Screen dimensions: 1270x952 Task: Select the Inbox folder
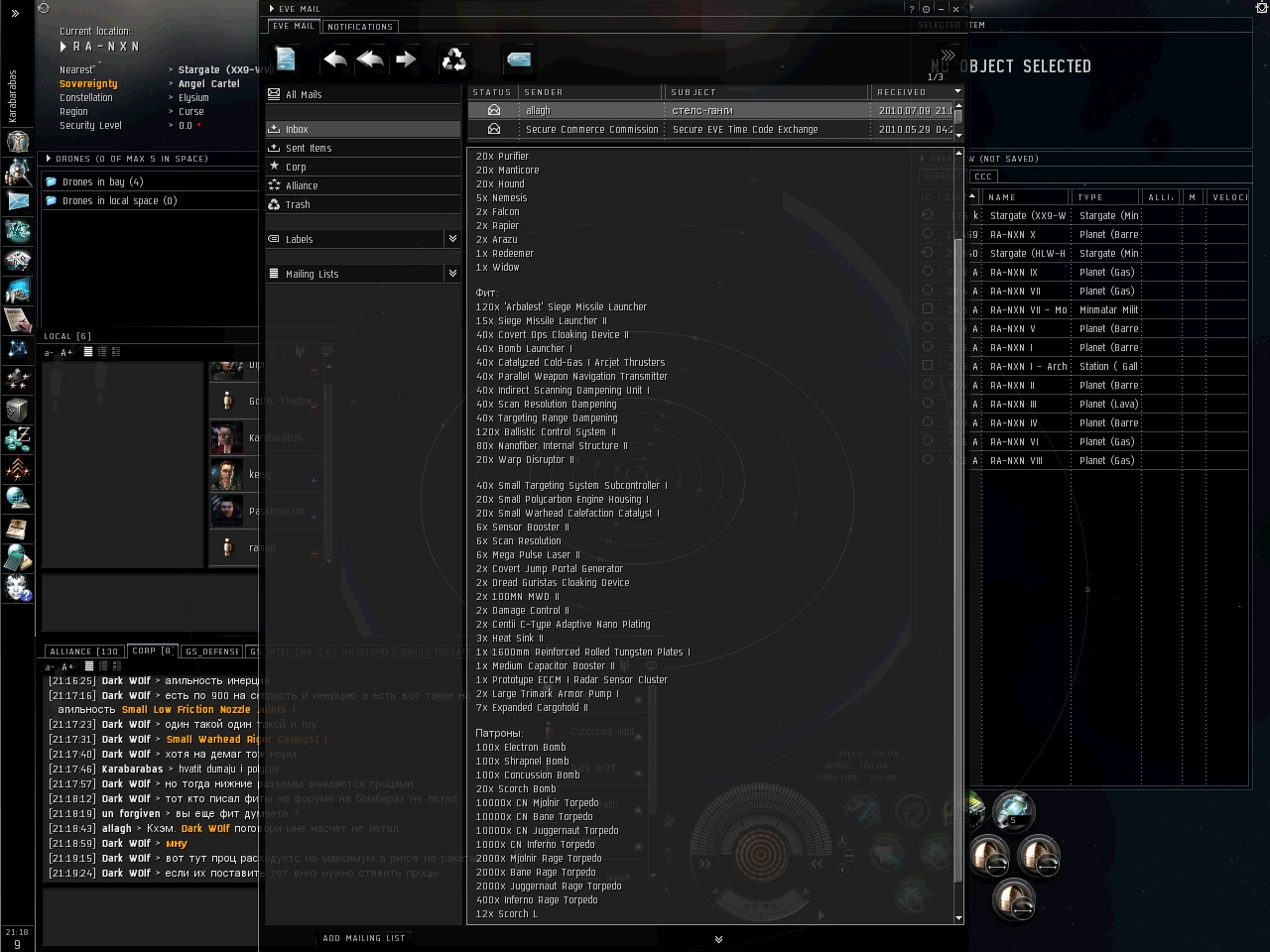point(363,129)
